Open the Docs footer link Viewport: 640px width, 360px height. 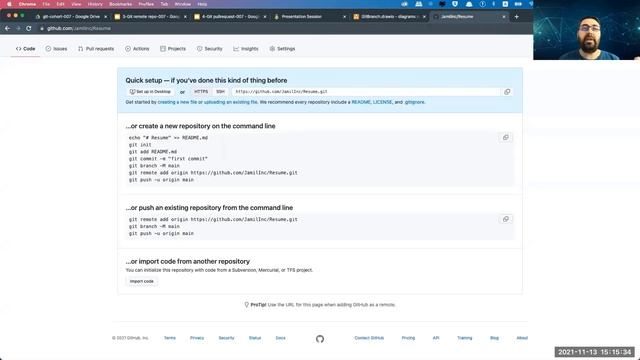pyautogui.click(x=280, y=338)
